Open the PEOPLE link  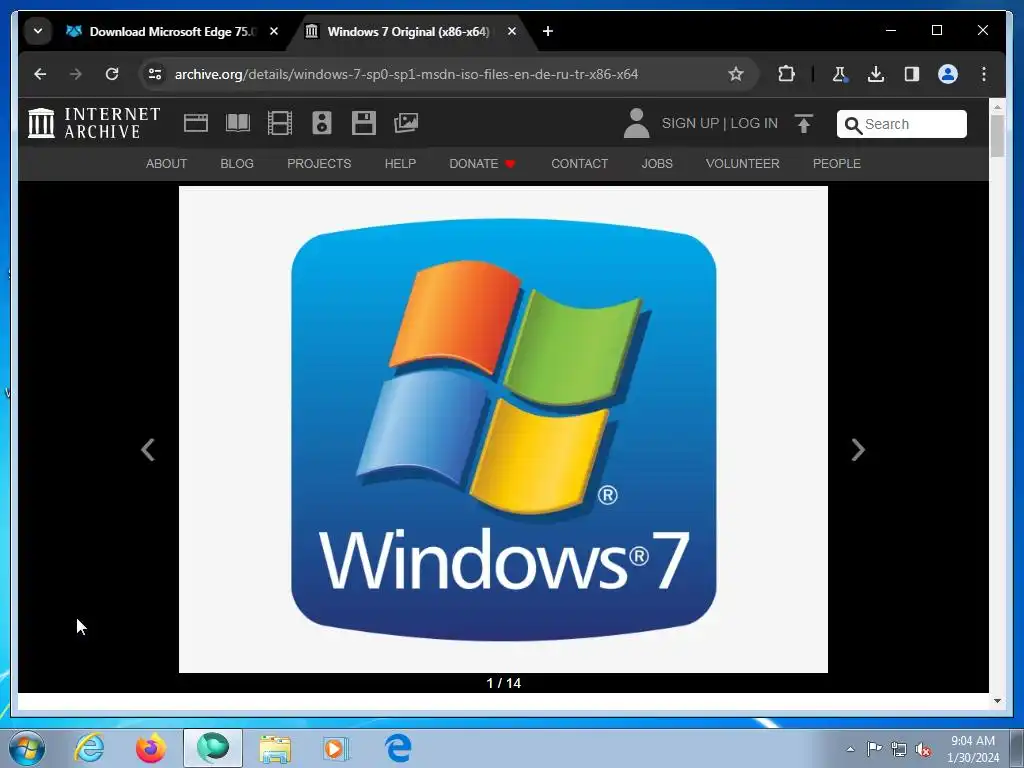(837, 163)
